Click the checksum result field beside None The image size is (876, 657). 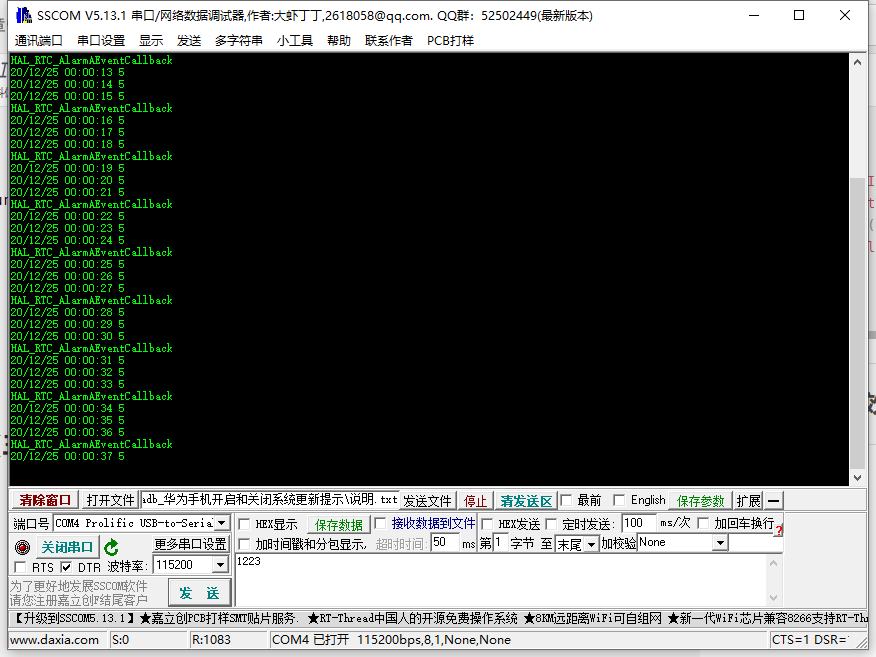(755, 542)
